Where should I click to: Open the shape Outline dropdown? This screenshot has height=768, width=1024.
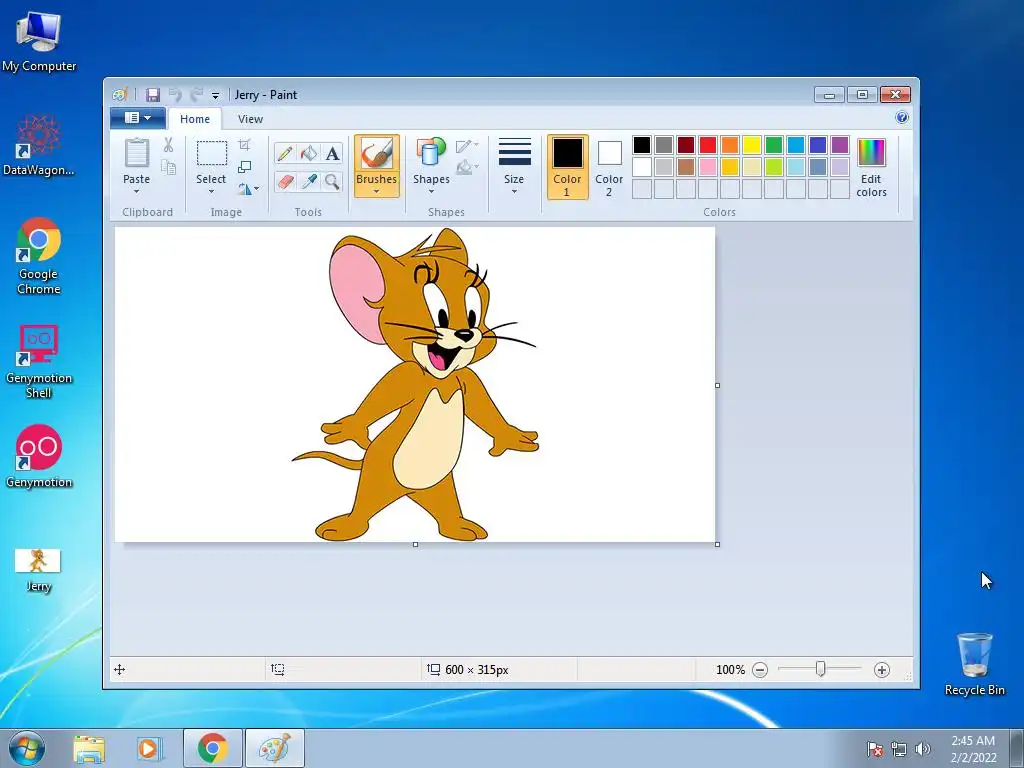(x=467, y=146)
